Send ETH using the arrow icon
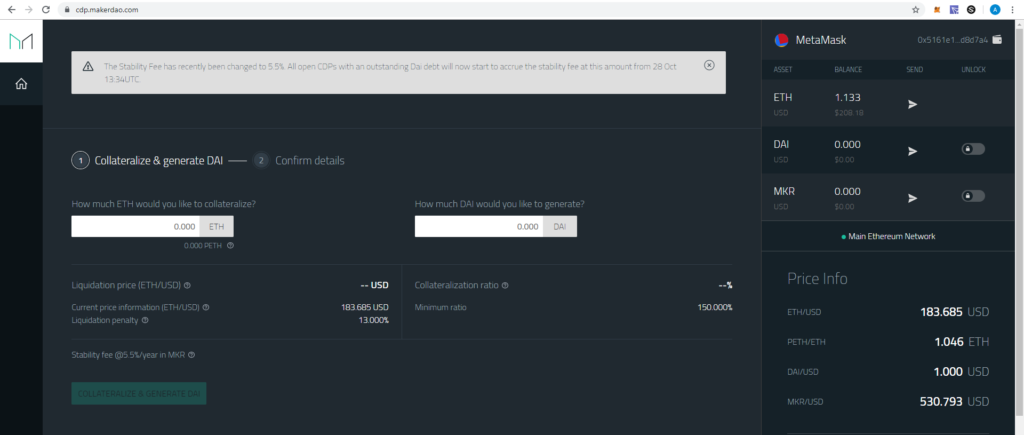 [x=912, y=104]
